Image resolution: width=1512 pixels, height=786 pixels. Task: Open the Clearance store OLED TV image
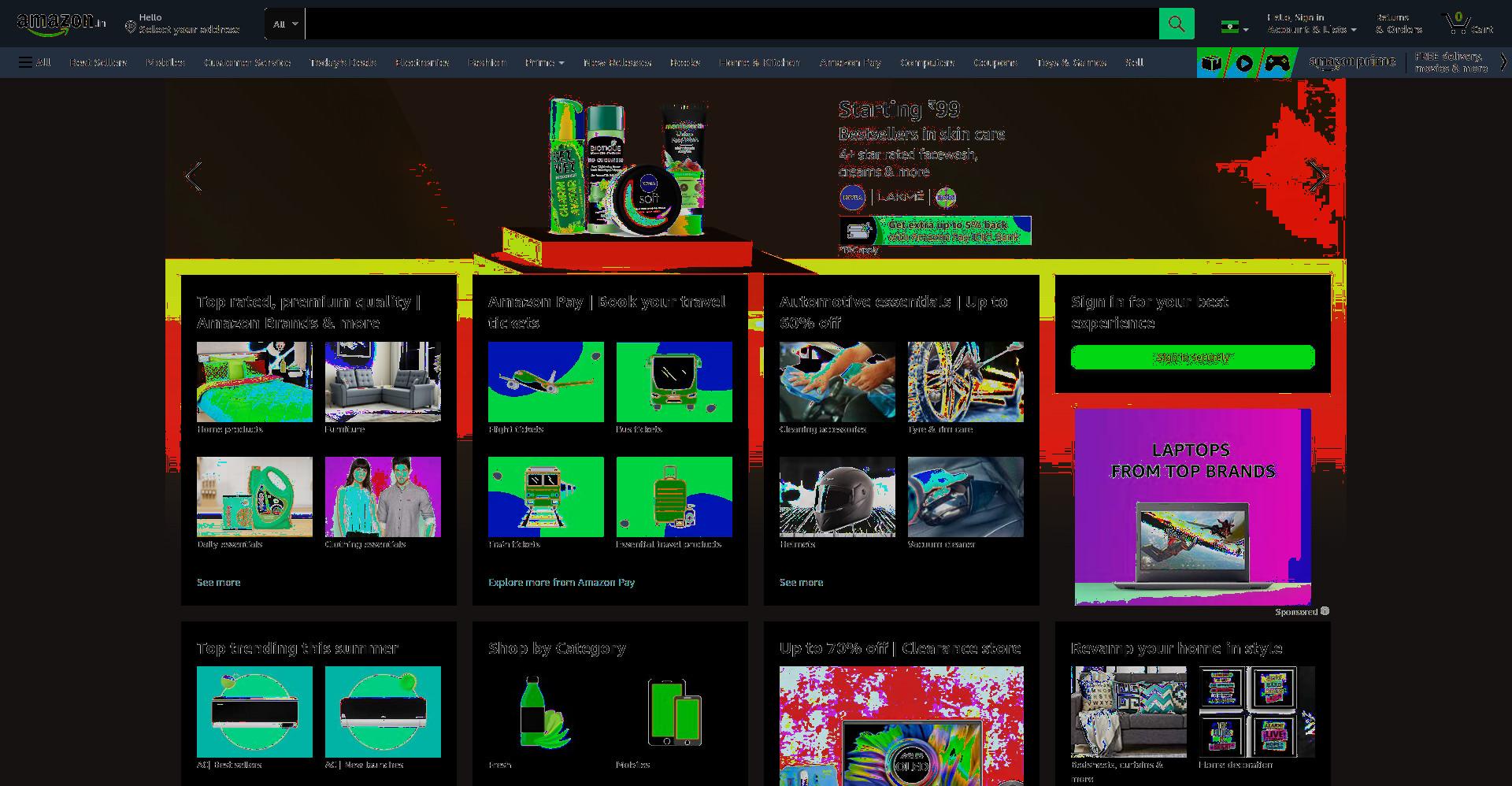[x=902, y=726]
